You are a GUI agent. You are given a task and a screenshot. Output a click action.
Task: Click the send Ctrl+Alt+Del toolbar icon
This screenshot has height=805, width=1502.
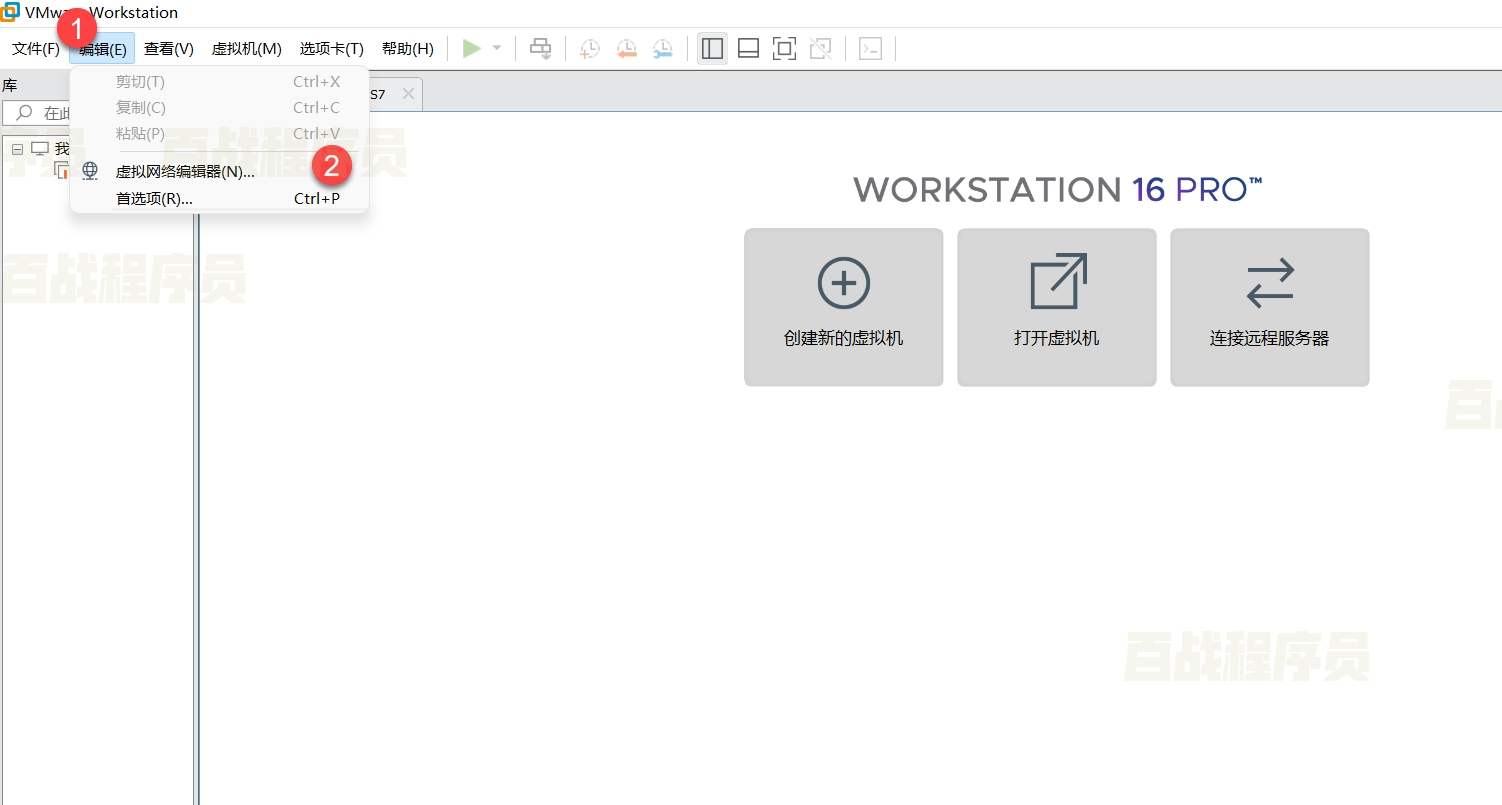pyautogui.click(x=540, y=48)
